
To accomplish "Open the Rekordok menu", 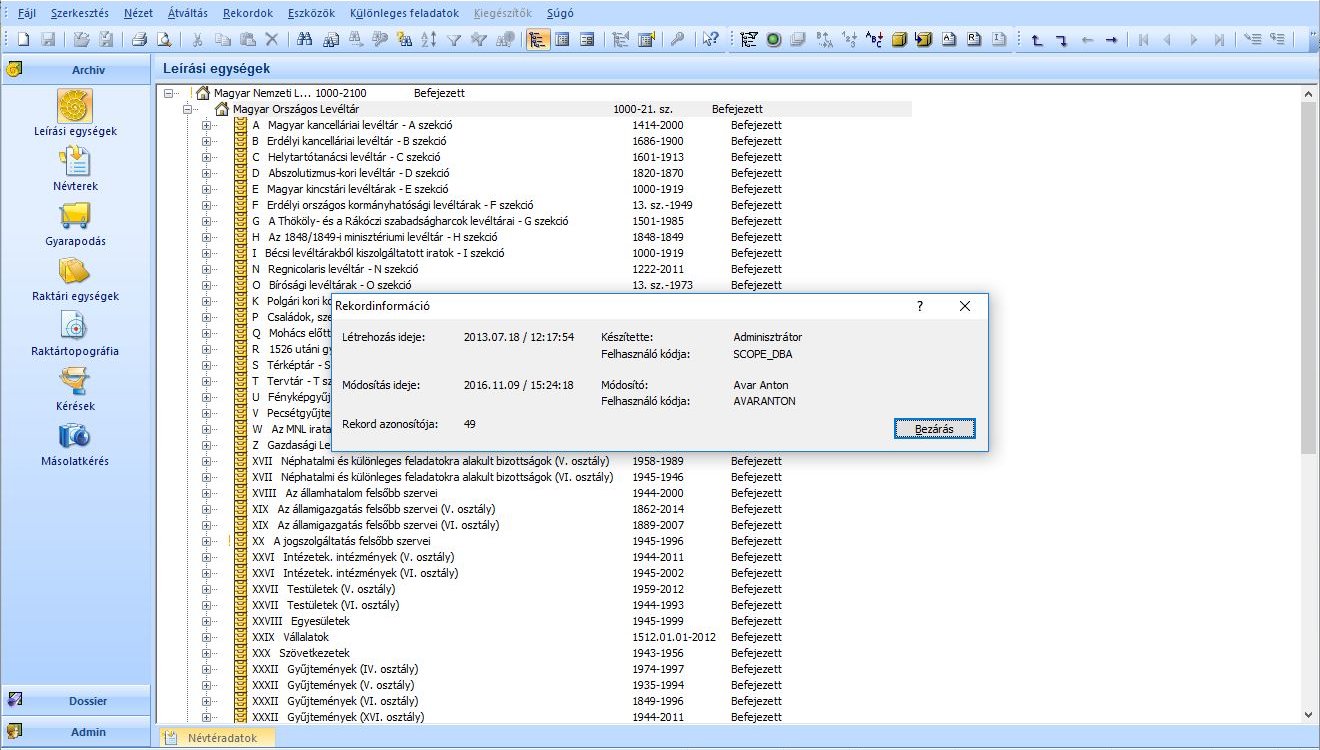I will coord(246,14).
